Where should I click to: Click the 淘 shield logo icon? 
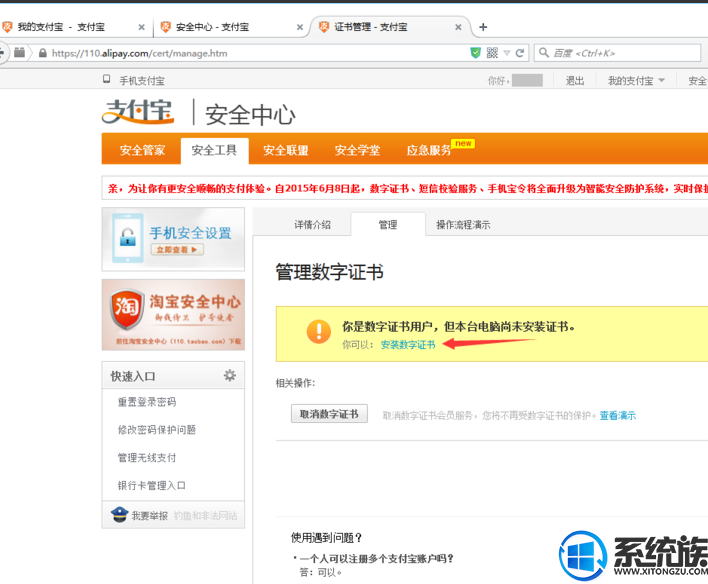click(127, 309)
